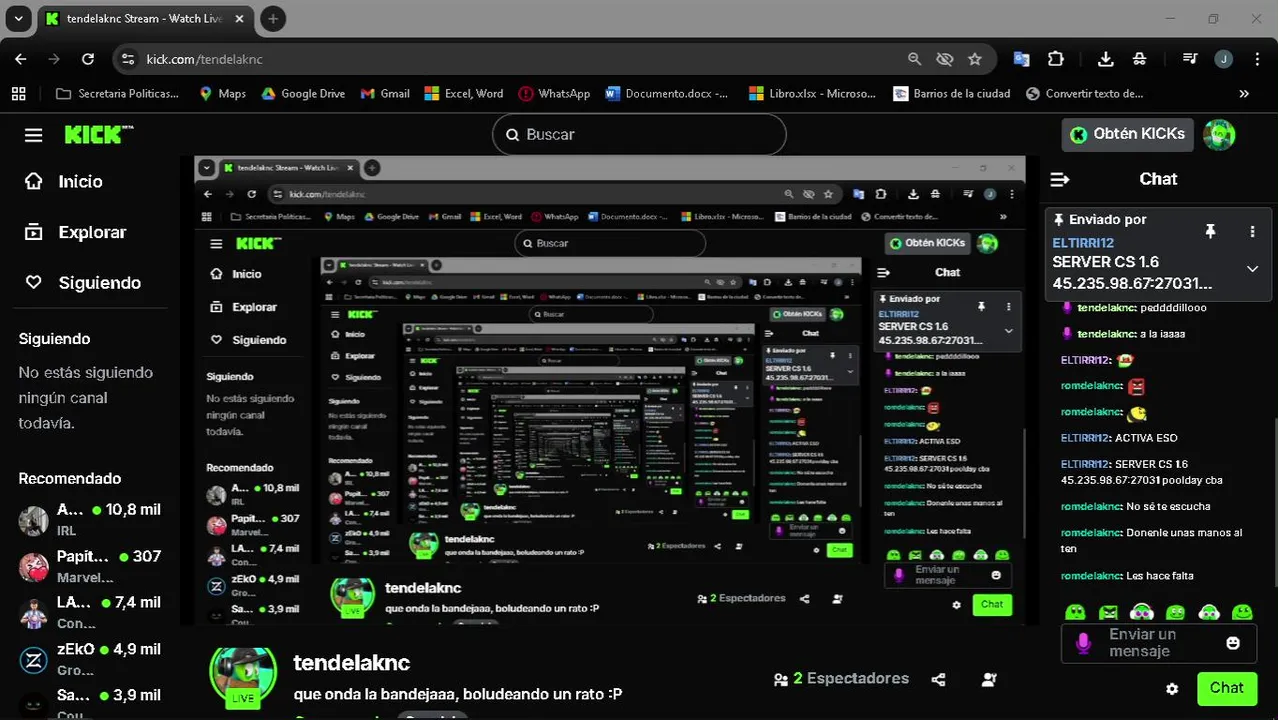Open Convertir texto de bookmark

pyautogui.click(x=1083, y=93)
